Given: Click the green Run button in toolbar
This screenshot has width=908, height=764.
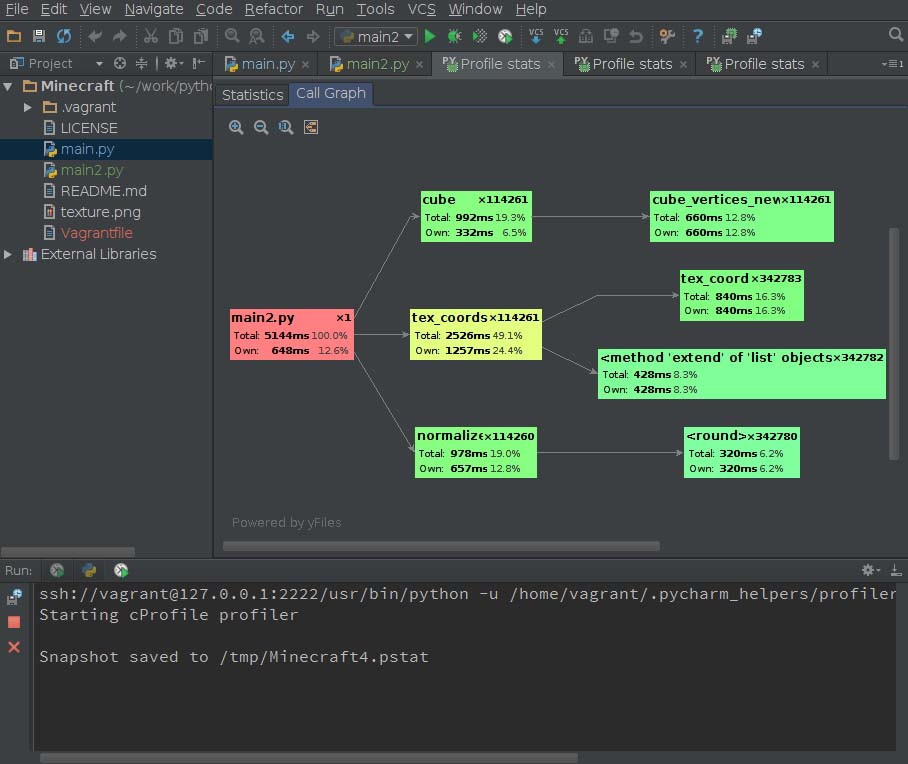Looking at the screenshot, I should 430,36.
